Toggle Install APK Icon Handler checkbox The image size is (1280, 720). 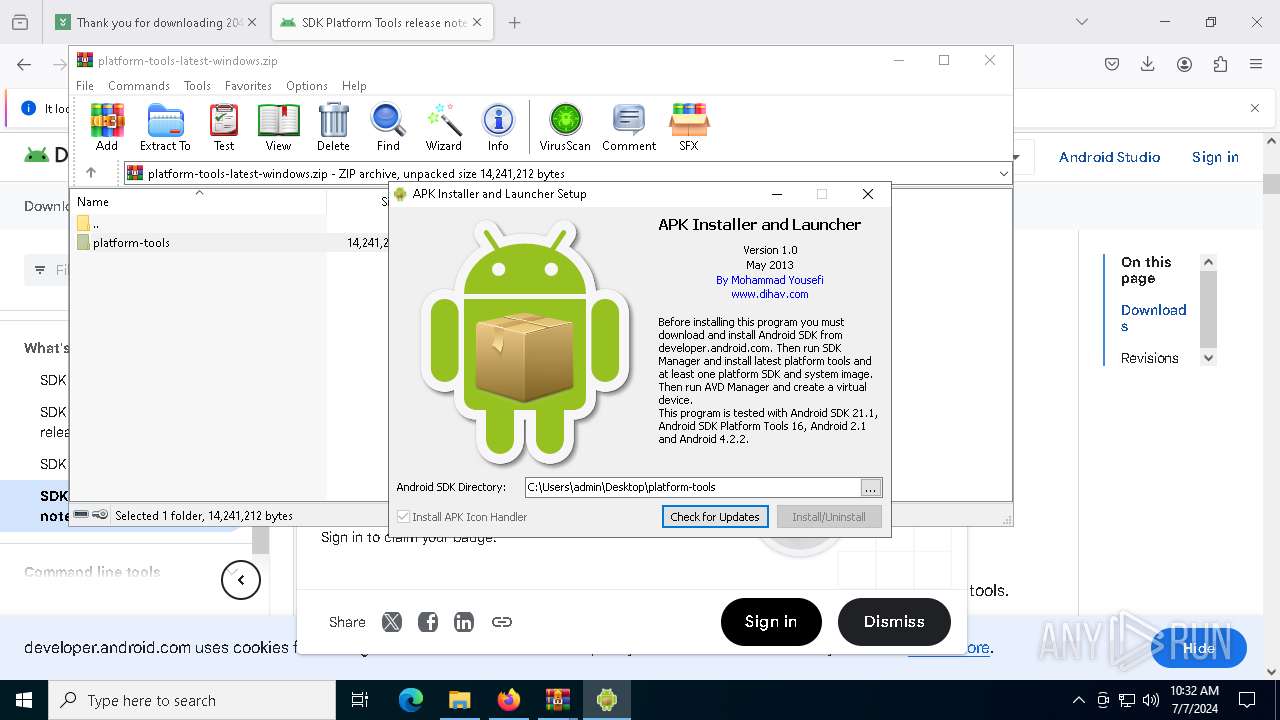point(403,517)
